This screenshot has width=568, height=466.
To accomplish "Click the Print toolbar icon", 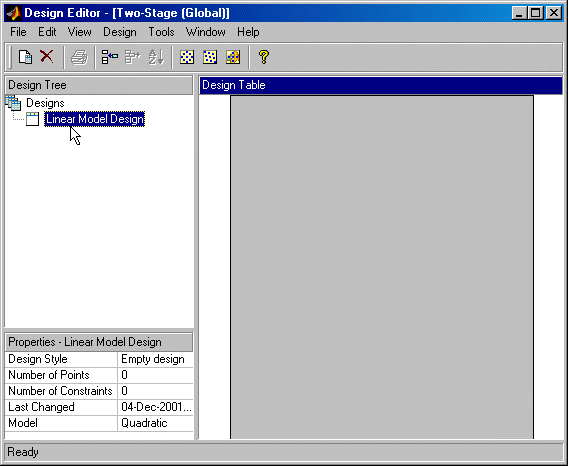I will (79, 57).
